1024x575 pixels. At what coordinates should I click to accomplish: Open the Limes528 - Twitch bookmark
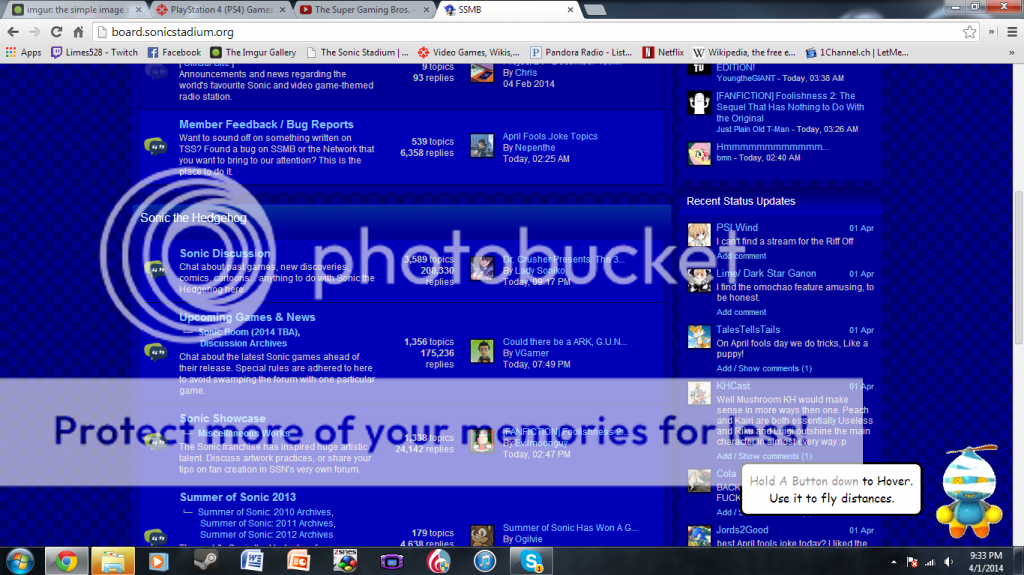tap(95, 52)
